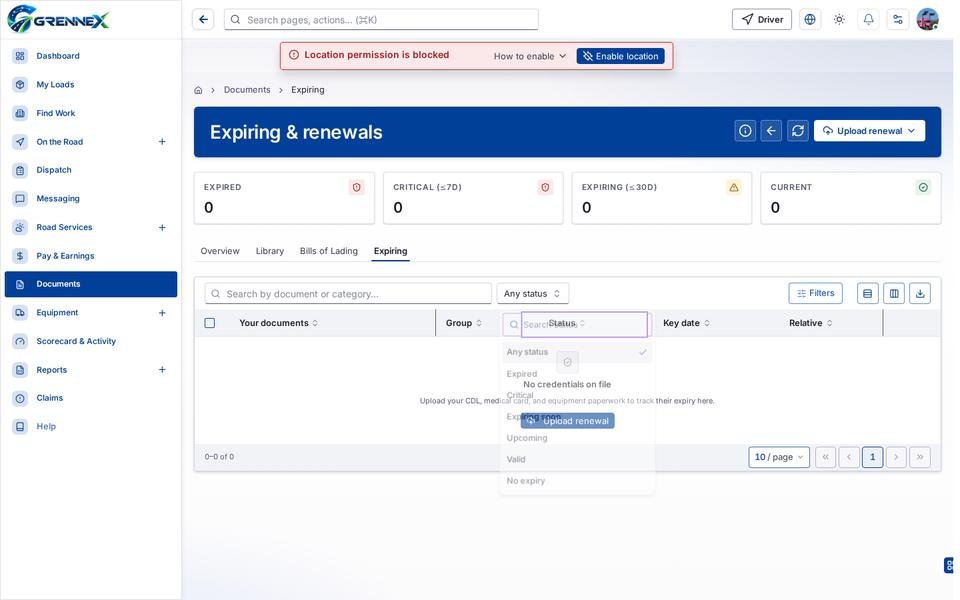
Task: Click the Enable location button
Action: coord(621,56)
